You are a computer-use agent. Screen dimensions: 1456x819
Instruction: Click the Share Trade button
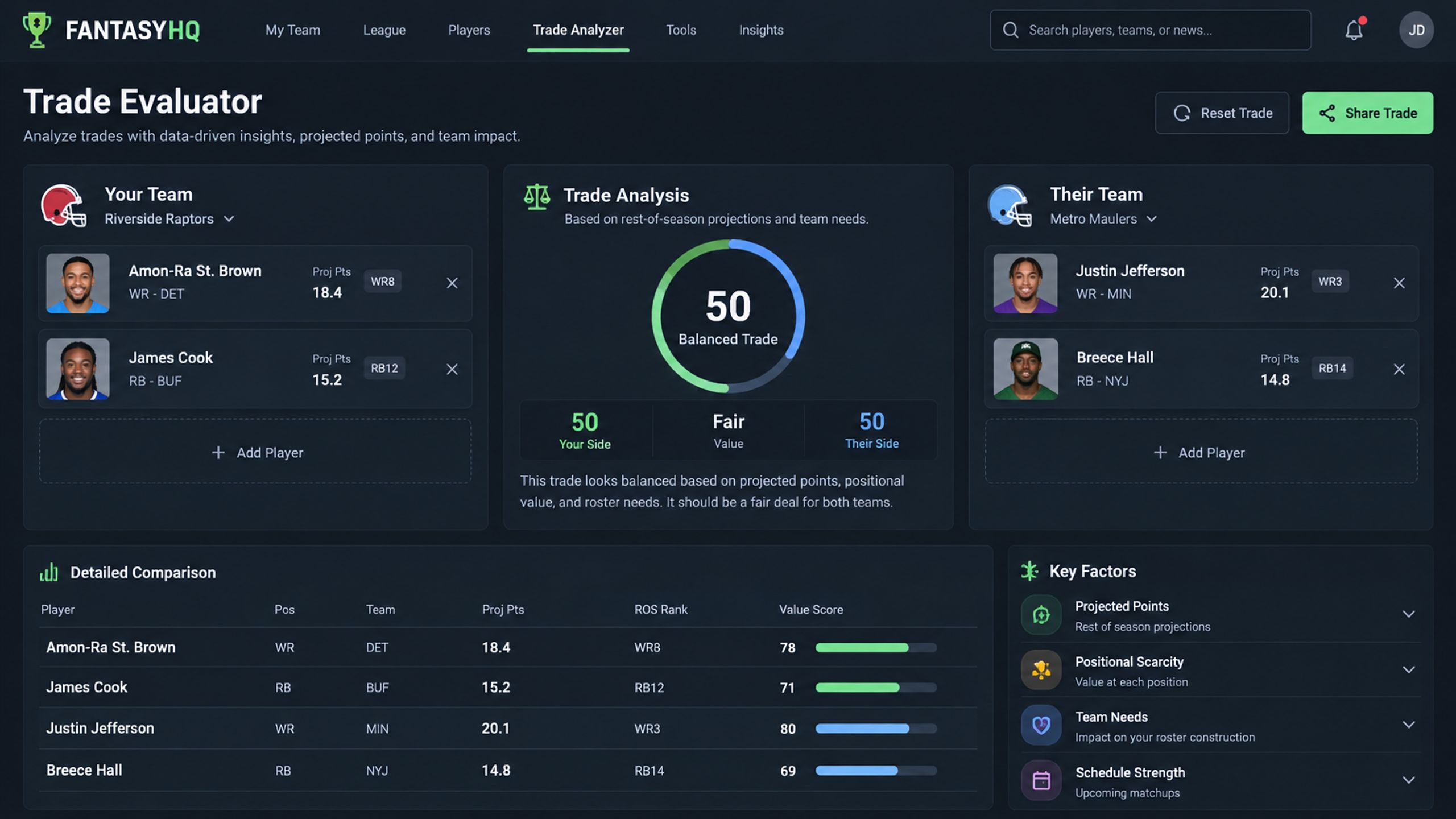point(1367,113)
